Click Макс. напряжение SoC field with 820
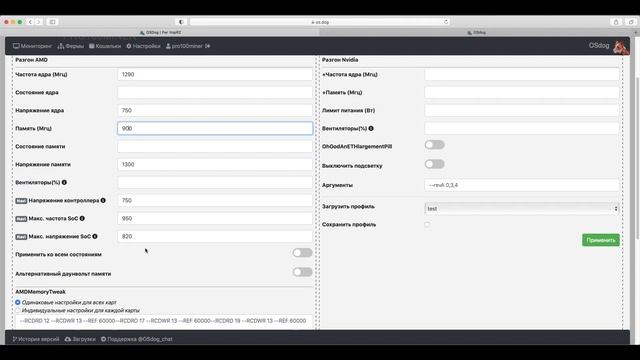 [215, 236]
